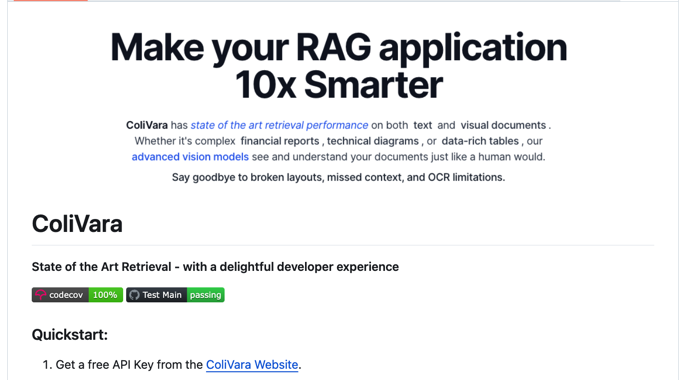Click the 'Make your RAG application 10x Smarter' headline

tap(339, 66)
